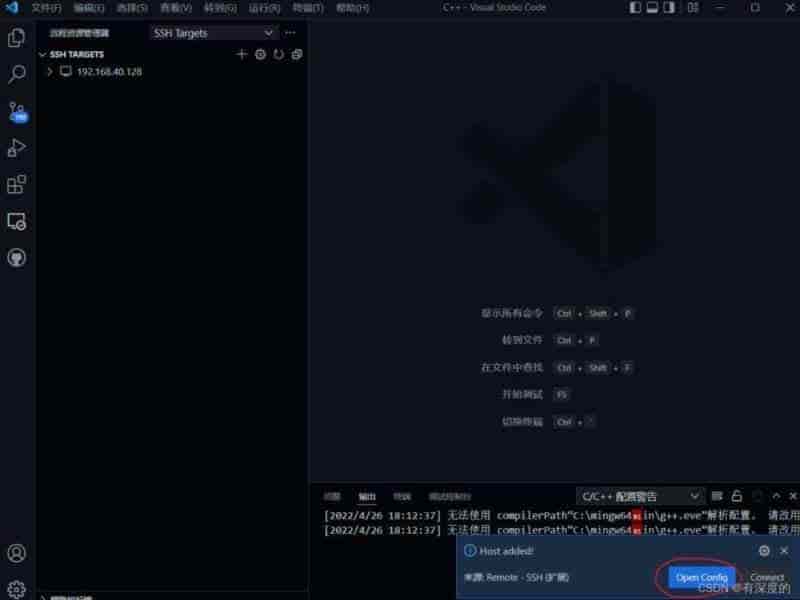Click the Open Config button
800x600 pixels.
coord(701,577)
